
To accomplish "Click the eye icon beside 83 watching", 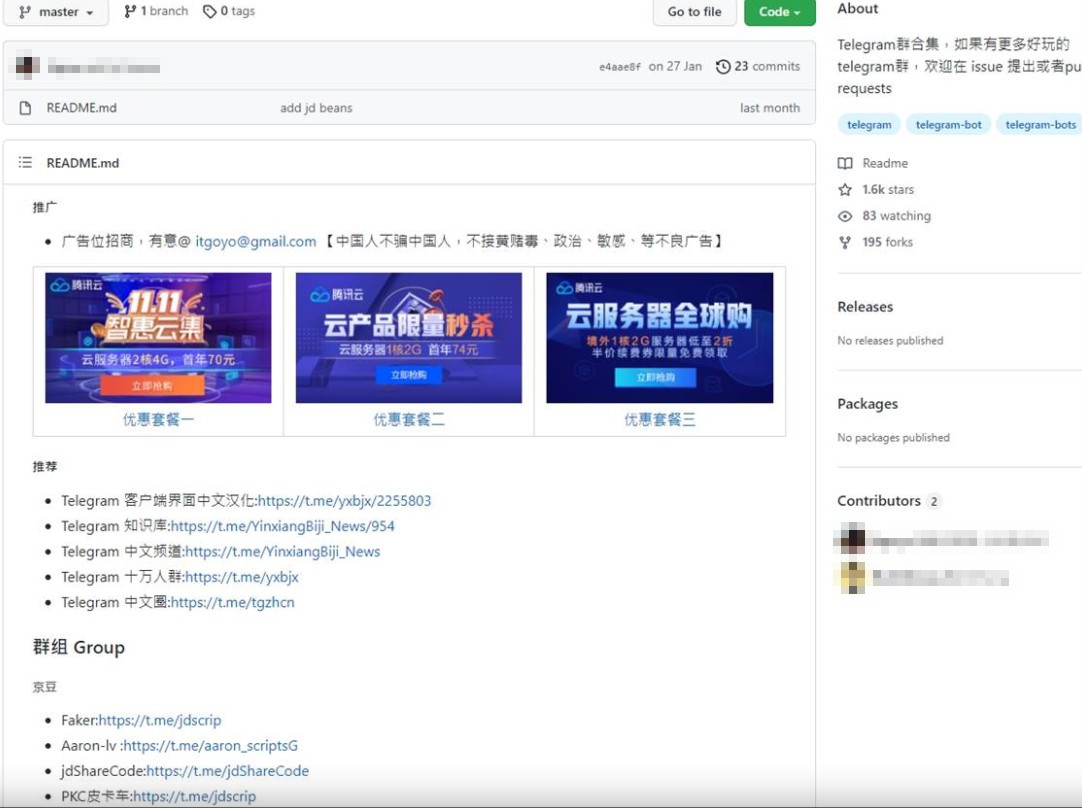I will pos(845,216).
